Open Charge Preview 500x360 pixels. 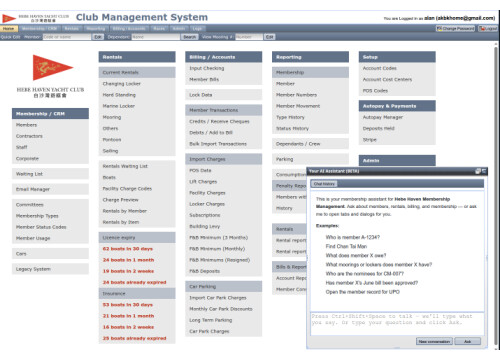120,200
